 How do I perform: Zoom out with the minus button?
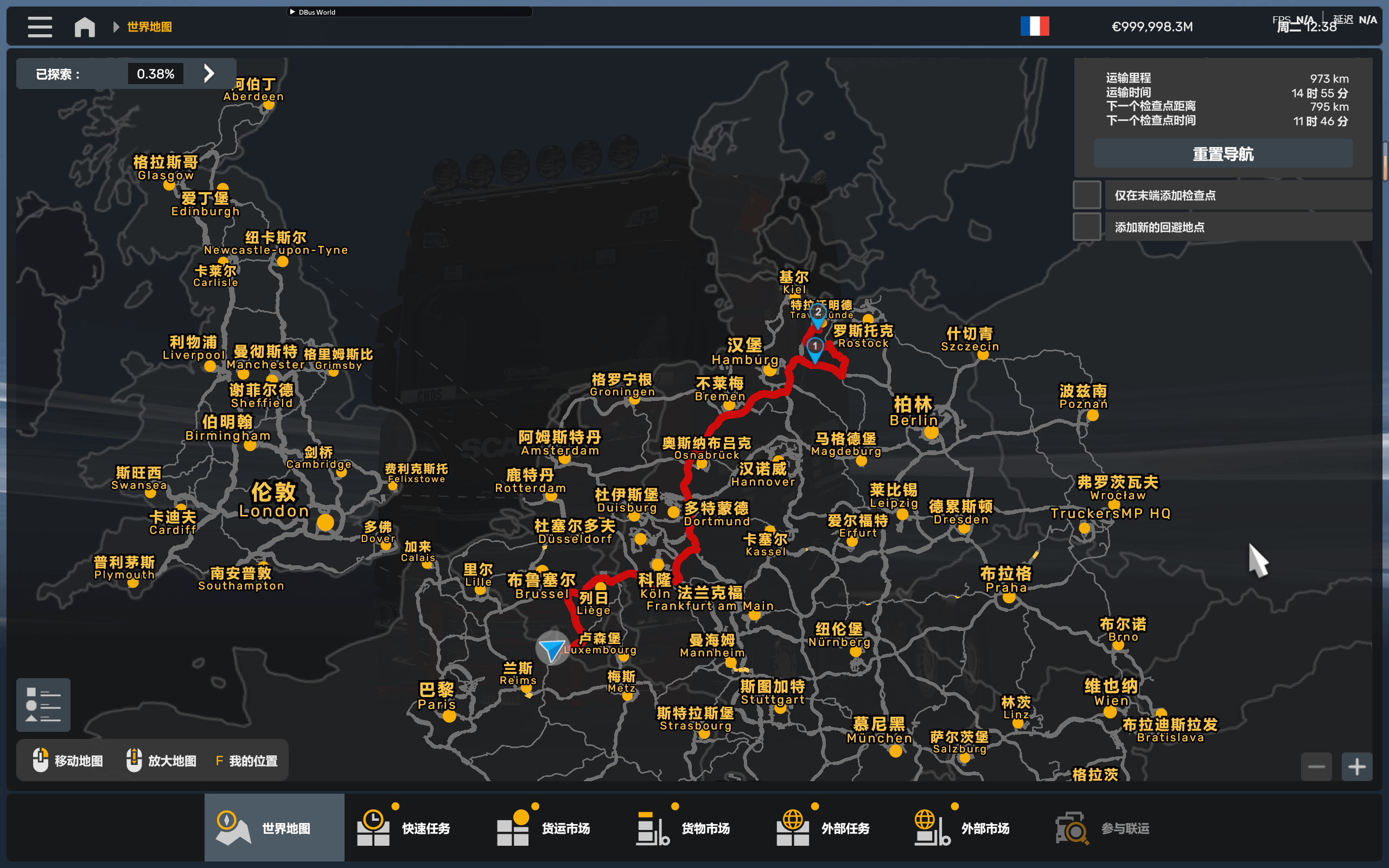(x=1316, y=767)
